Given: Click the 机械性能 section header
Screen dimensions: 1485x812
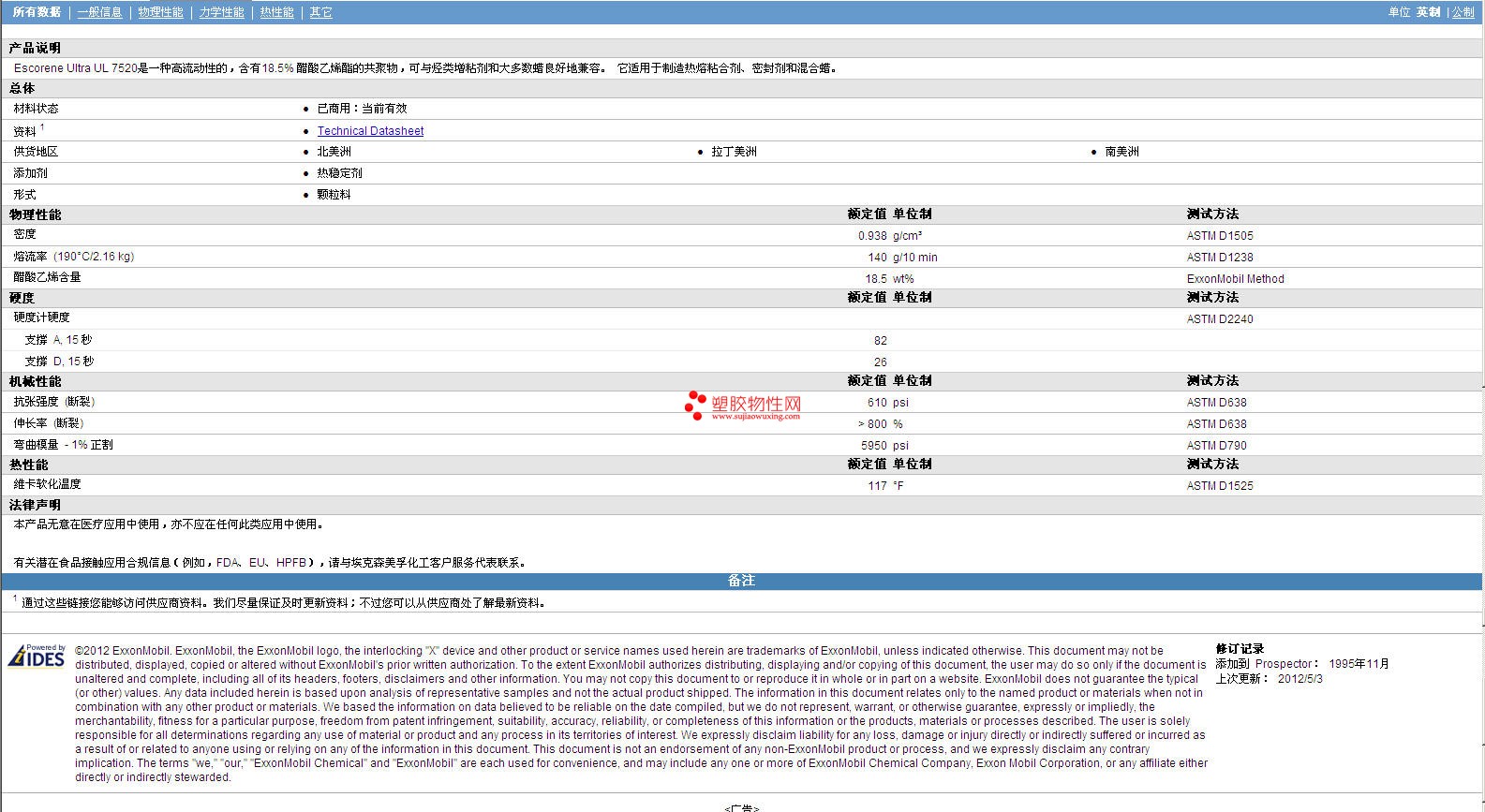Looking at the screenshot, I should 35,381.
